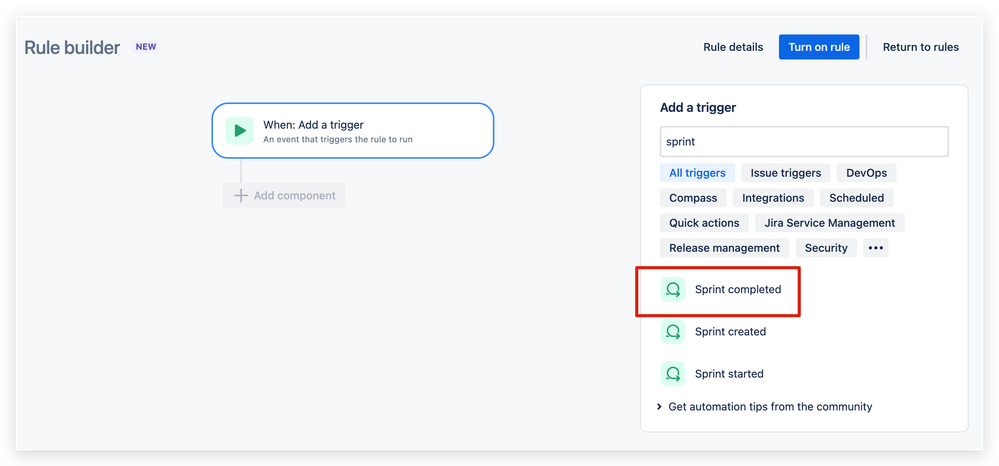
Task: Expand Get automation tips from the community
Action: pos(765,407)
